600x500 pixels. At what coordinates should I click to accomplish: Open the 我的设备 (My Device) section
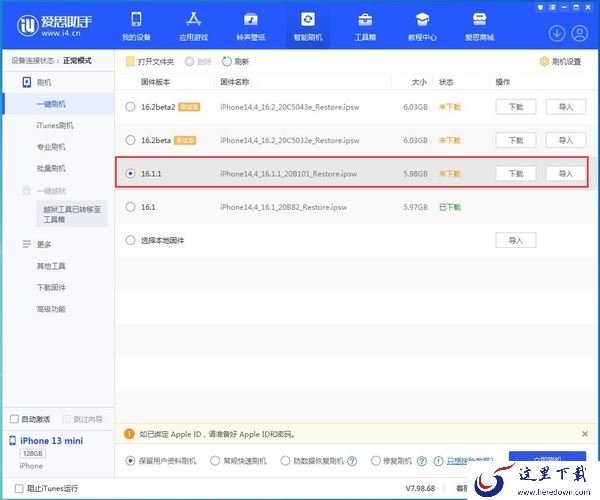click(x=136, y=26)
